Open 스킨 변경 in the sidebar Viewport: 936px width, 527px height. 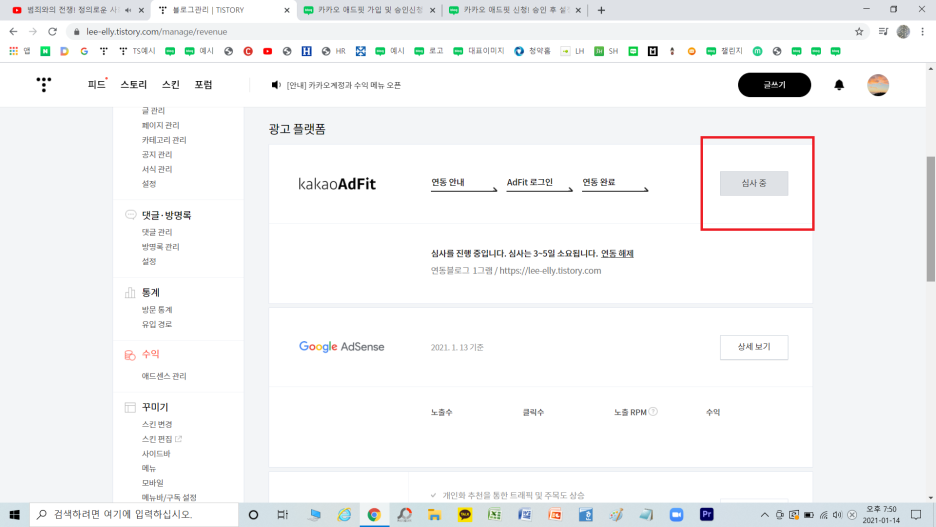tap(156, 424)
